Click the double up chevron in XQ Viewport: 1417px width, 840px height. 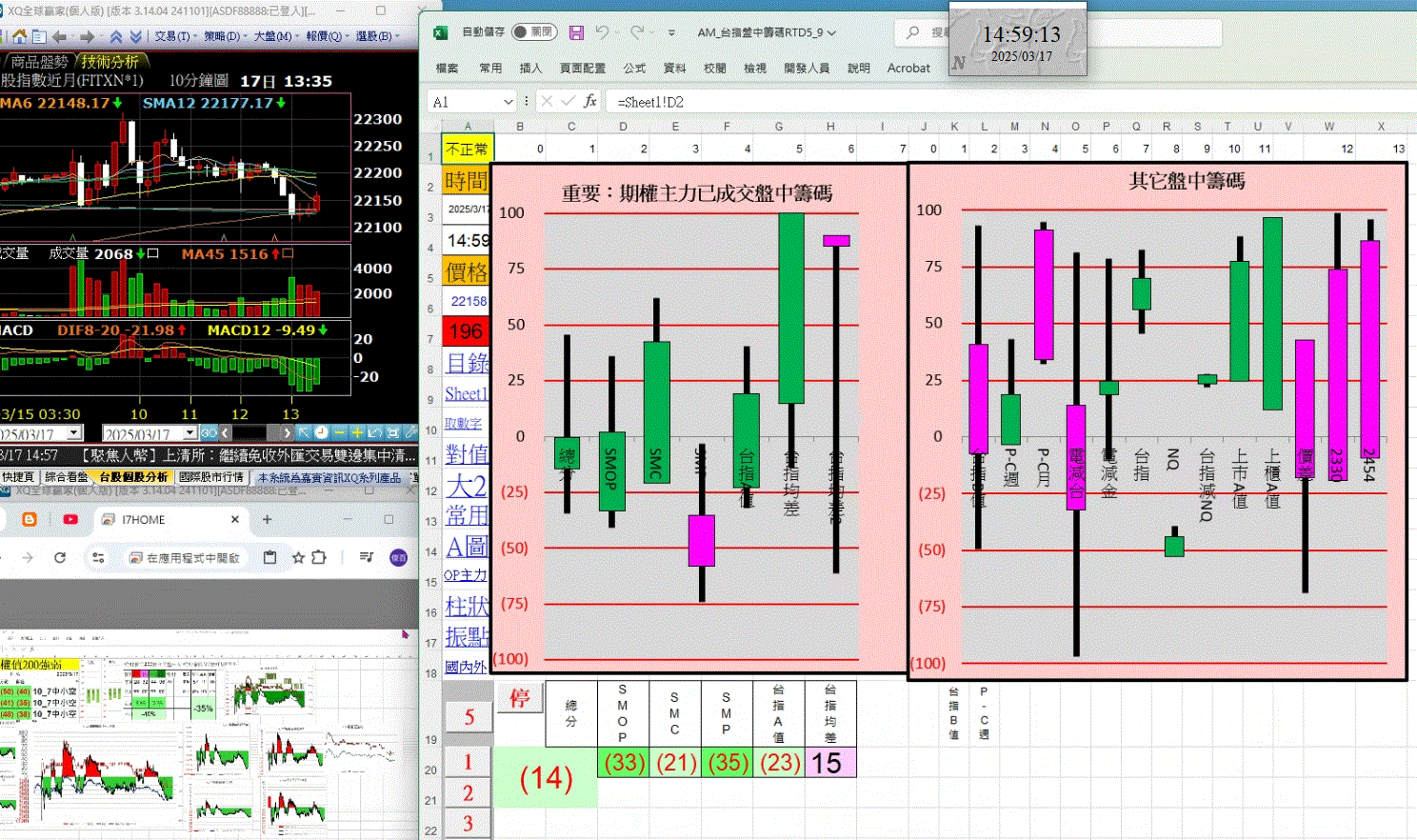coord(116,36)
